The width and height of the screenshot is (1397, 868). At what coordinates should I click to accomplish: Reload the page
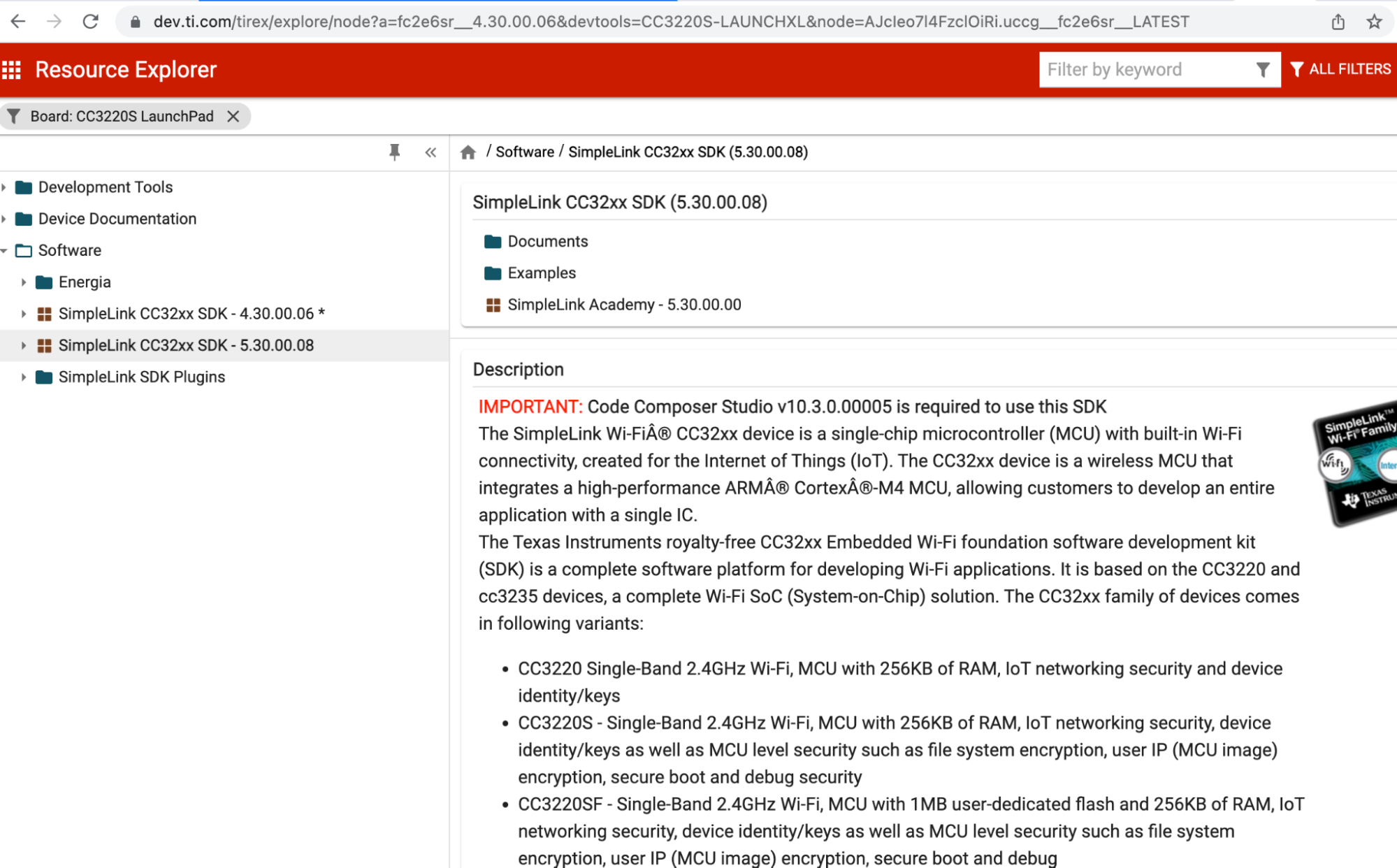pyautogui.click(x=90, y=22)
